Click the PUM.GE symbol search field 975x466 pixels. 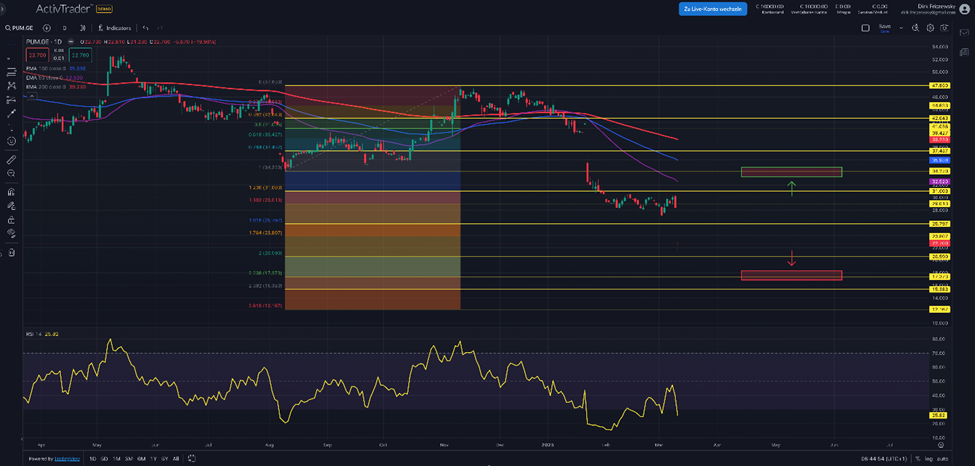pyautogui.click(x=22, y=28)
